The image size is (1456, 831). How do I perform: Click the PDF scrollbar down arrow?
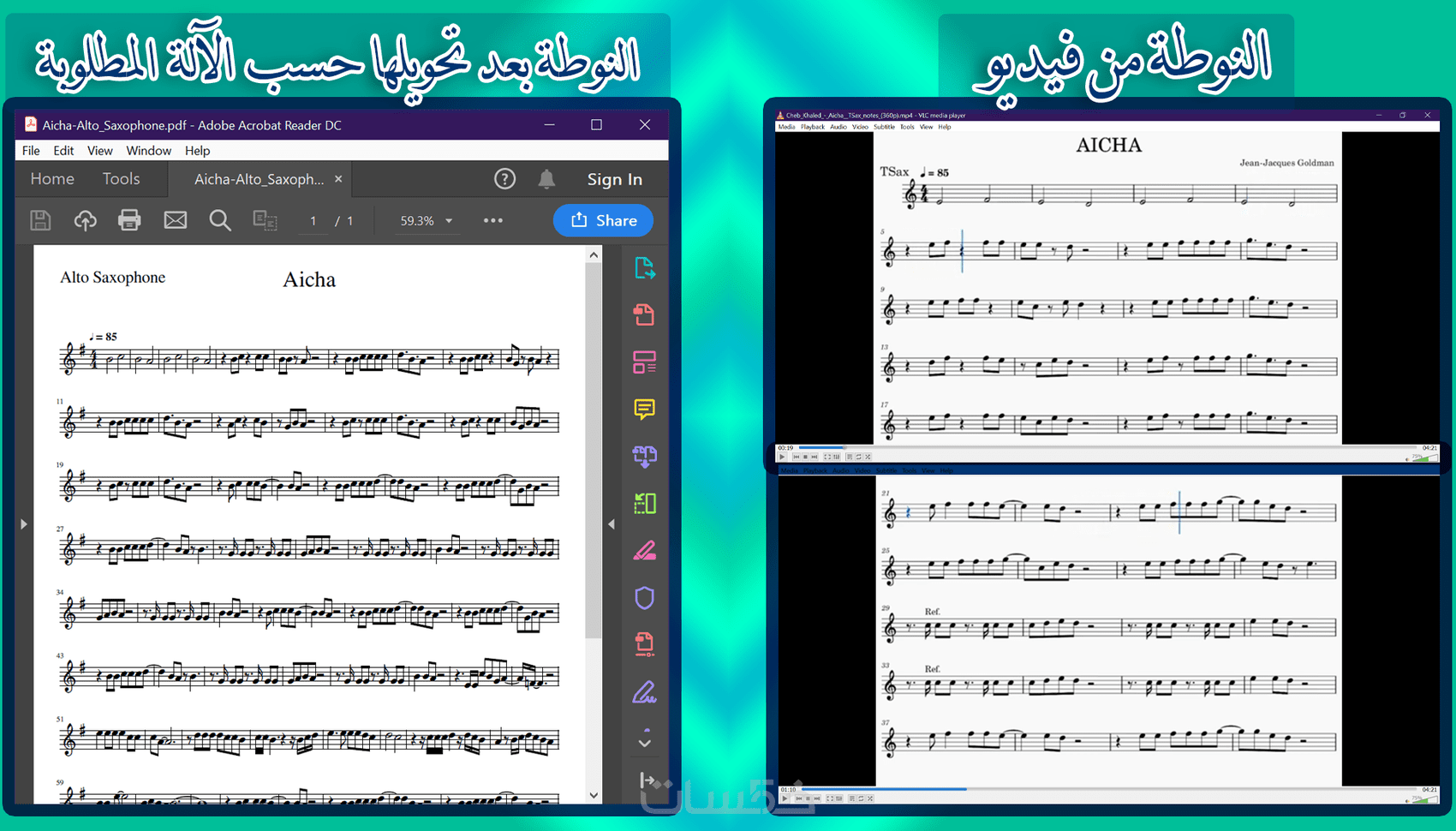pyautogui.click(x=594, y=796)
